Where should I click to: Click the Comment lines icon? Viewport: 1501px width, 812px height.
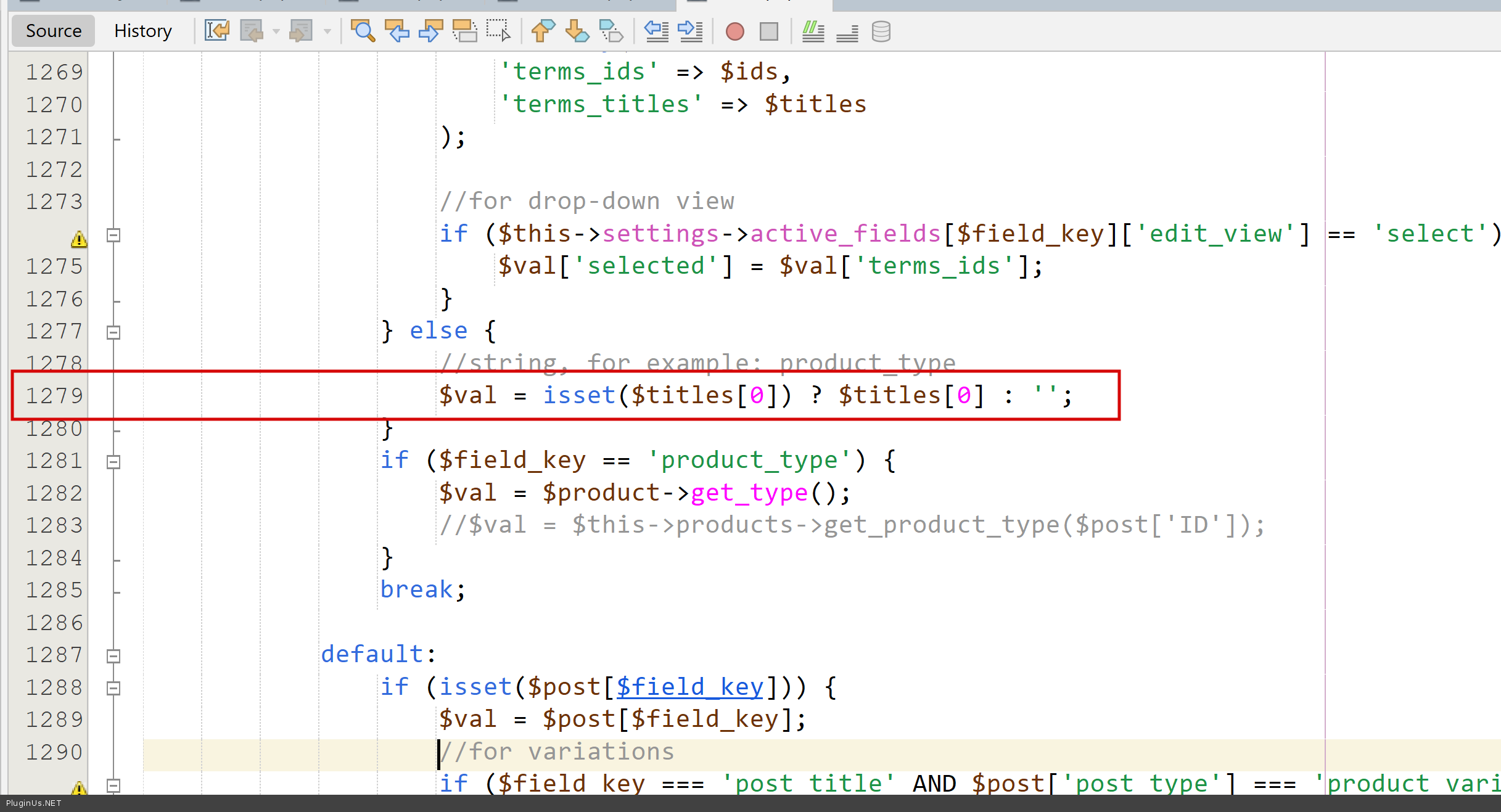[x=813, y=31]
